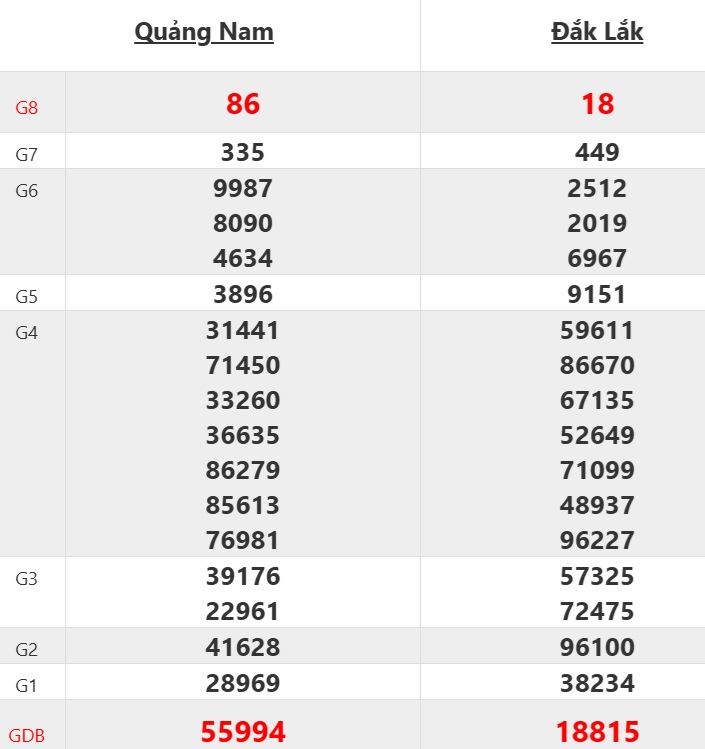The width and height of the screenshot is (705, 749).
Task: Select Đắk Lắk G6 number 2019
Action: pos(597,223)
